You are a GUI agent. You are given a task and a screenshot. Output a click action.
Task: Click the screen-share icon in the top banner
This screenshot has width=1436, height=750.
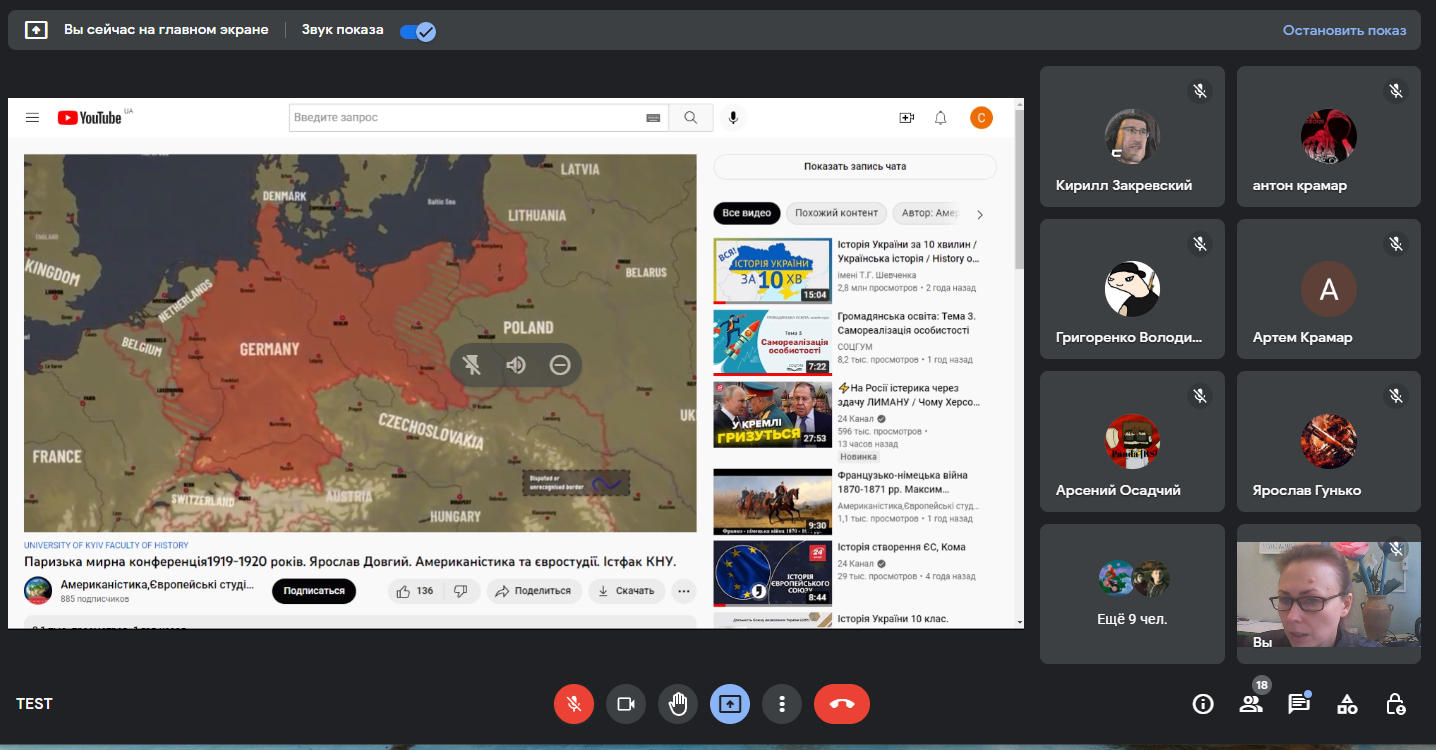(36, 30)
